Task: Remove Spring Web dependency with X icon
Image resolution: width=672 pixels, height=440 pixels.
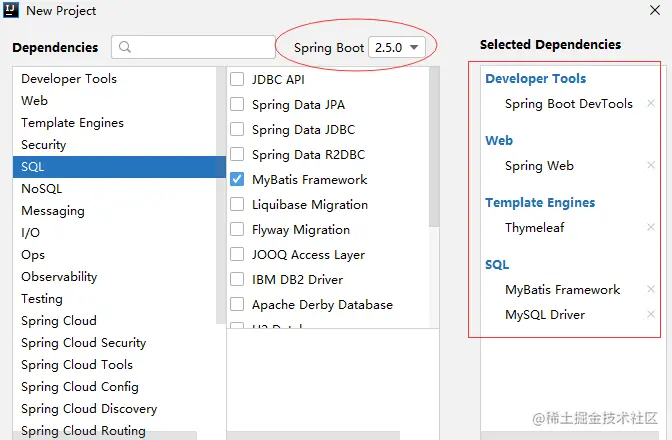Action: point(651,166)
